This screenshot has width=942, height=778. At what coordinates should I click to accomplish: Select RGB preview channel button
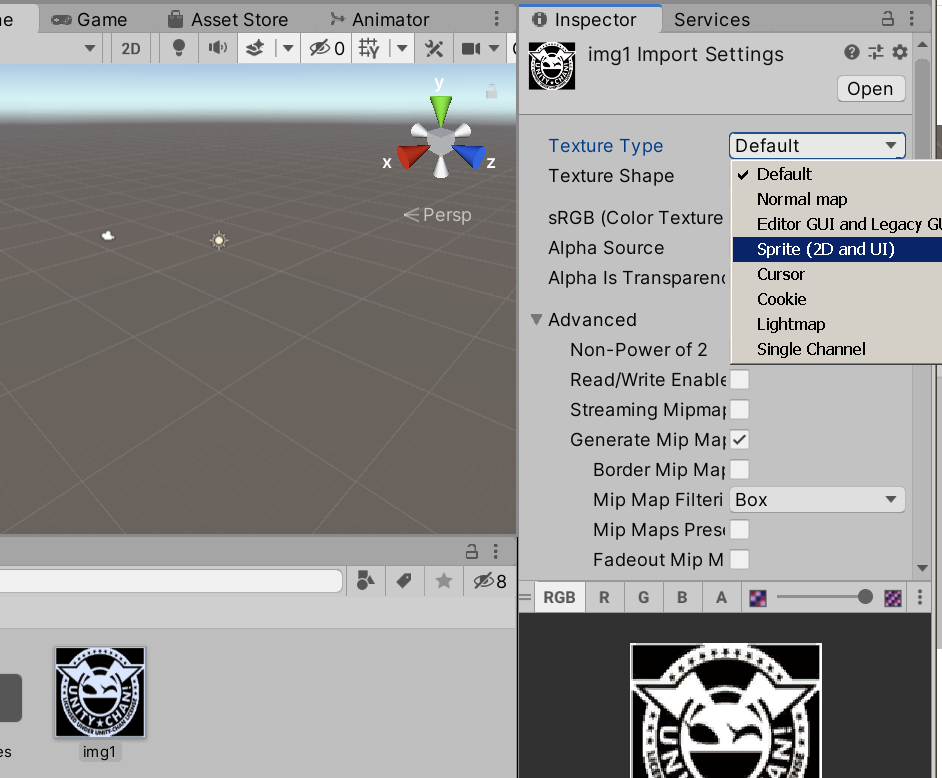559,597
